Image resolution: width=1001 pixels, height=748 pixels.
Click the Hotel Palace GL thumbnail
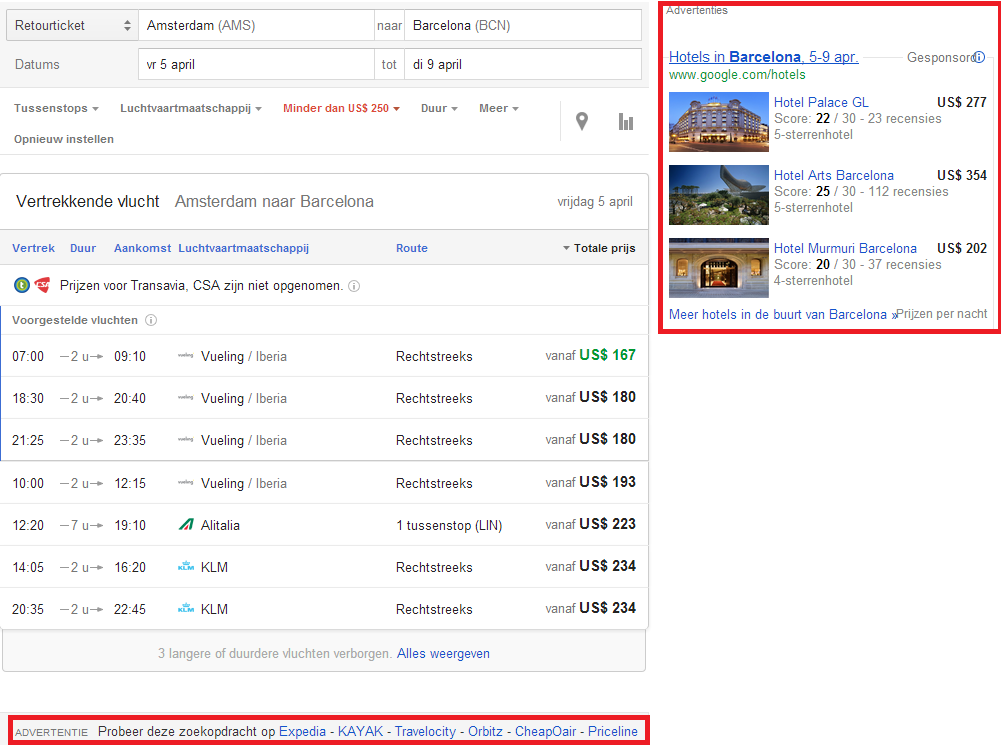pyautogui.click(x=718, y=122)
